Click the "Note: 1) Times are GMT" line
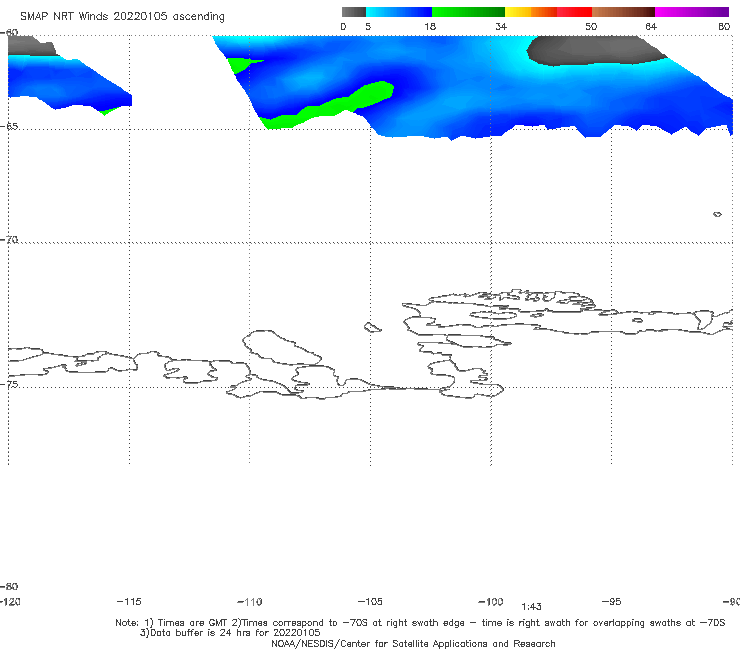The height and width of the screenshot is (650, 740). (x=420, y=623)
